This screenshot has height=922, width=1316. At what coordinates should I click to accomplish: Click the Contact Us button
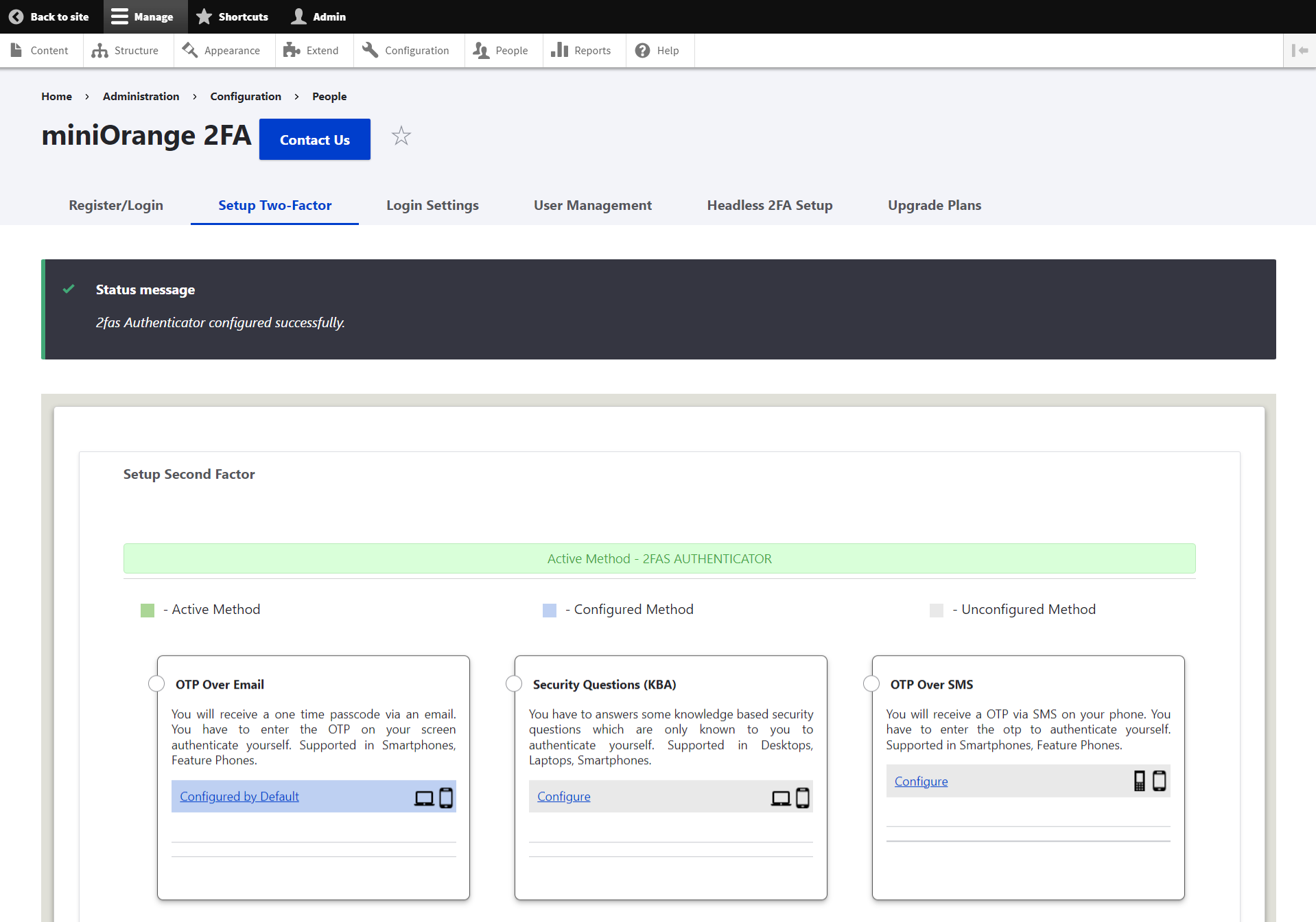tap(314, 139)
